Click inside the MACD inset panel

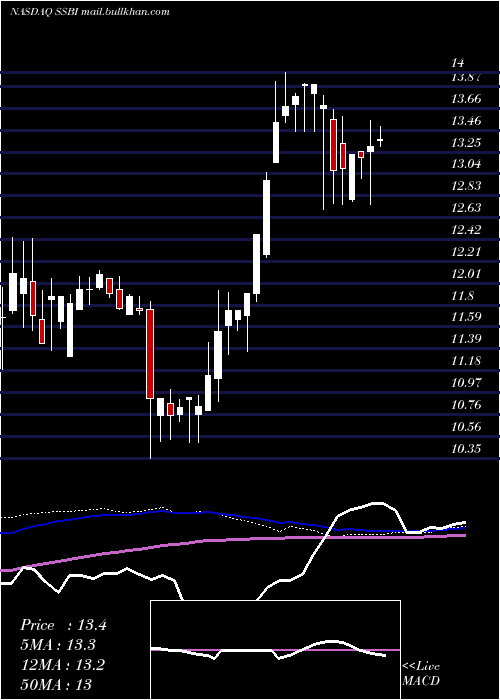coord(275,650)
